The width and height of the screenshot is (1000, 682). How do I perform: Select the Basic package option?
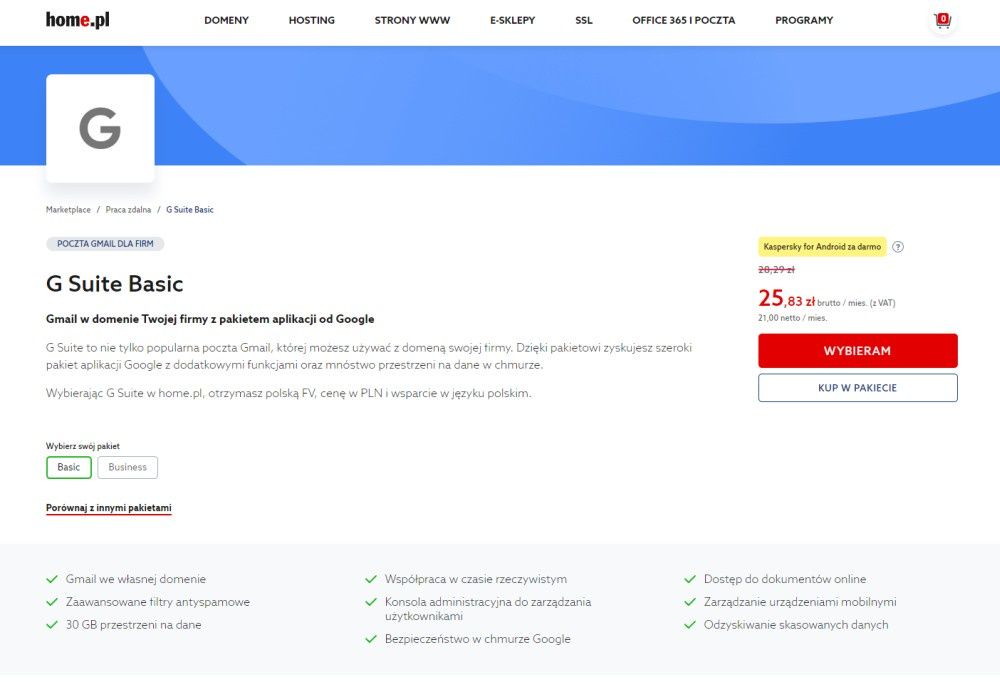click(x=69, y=467)
